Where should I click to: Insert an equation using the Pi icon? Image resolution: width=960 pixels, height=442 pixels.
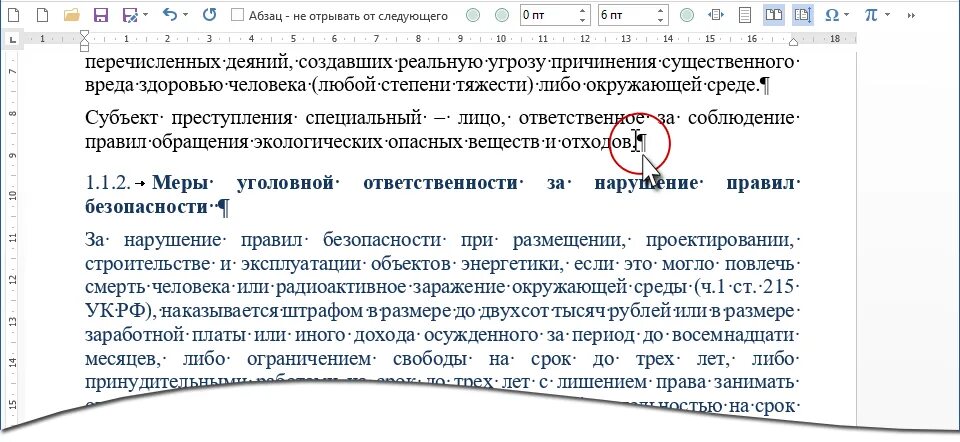(871, 15)
